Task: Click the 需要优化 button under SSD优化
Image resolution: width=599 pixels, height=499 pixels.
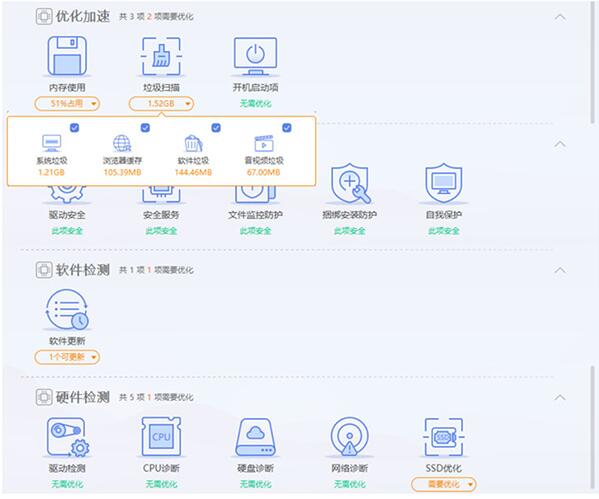Action: pyautogui.click(x=444, y=484)
